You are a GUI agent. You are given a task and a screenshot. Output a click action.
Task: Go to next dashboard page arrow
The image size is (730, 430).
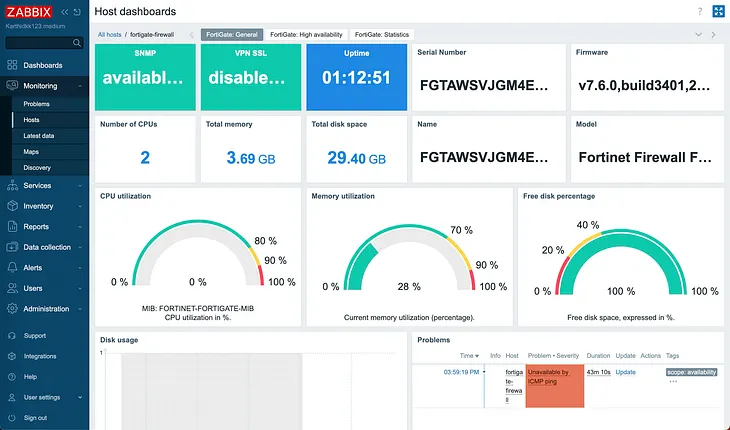coord(713,34)
